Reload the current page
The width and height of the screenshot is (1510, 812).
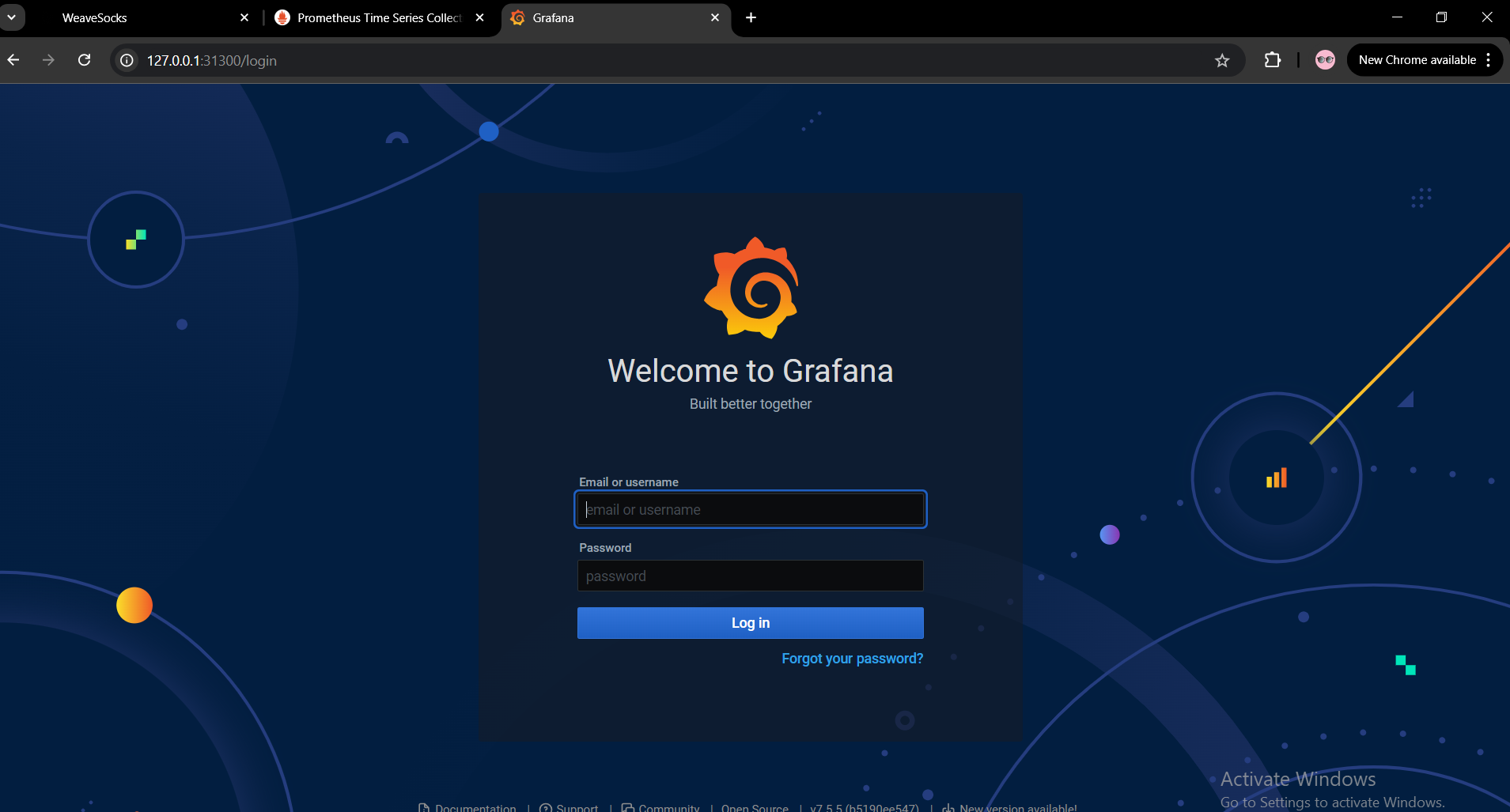pos(85,60)
